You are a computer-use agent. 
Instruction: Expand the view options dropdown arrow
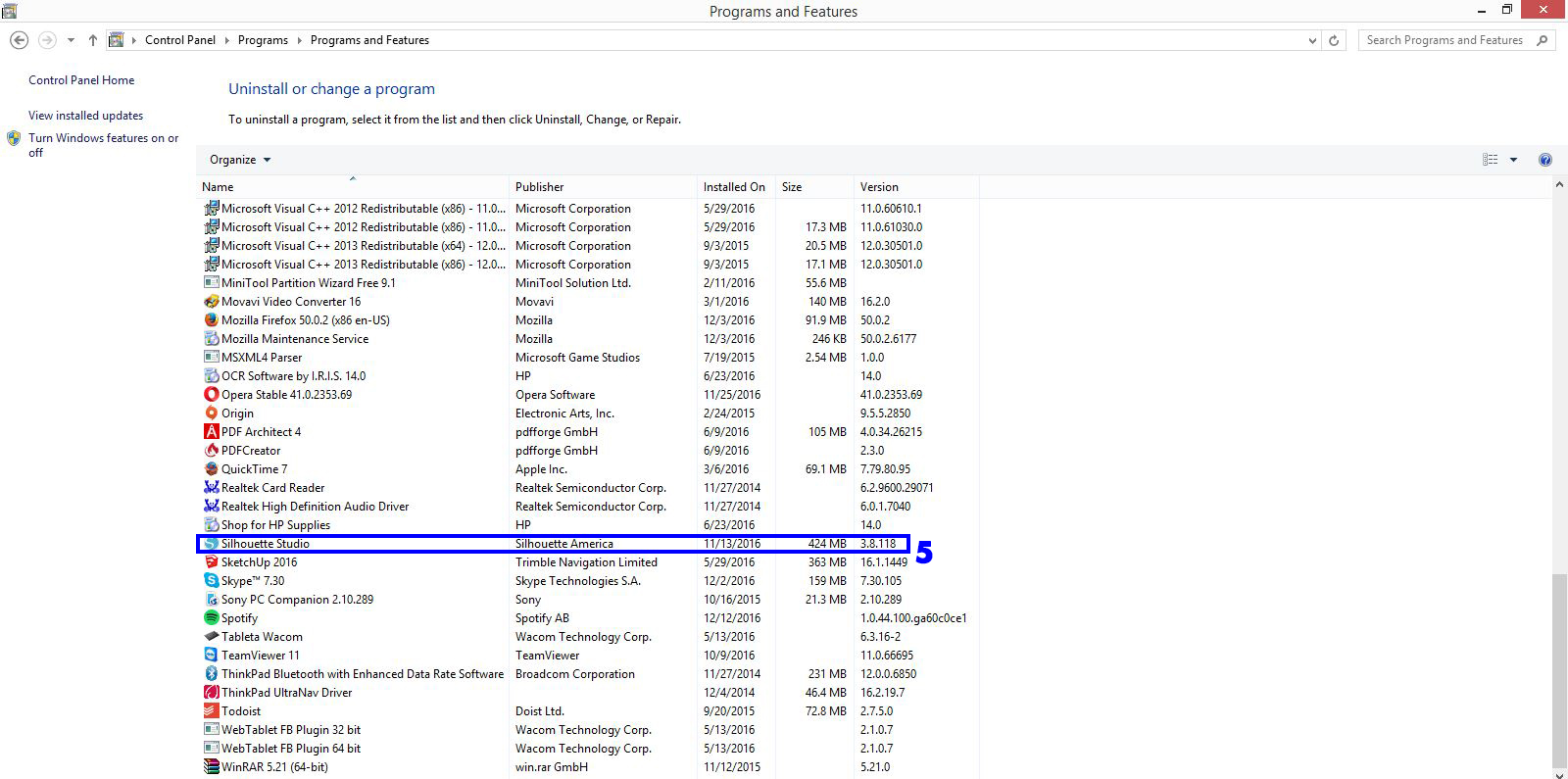point(1513,160)
